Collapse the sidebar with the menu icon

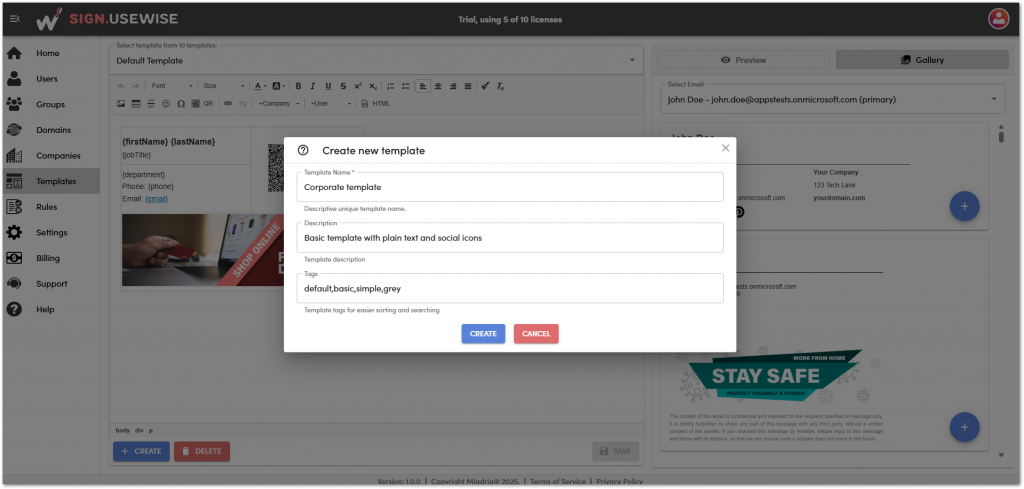(x=14, y=18)
